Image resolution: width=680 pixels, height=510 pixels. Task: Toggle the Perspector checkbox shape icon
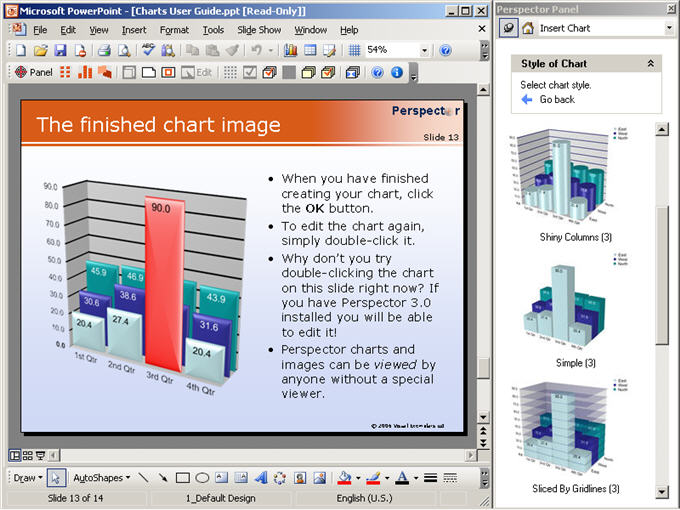[250, 72]
